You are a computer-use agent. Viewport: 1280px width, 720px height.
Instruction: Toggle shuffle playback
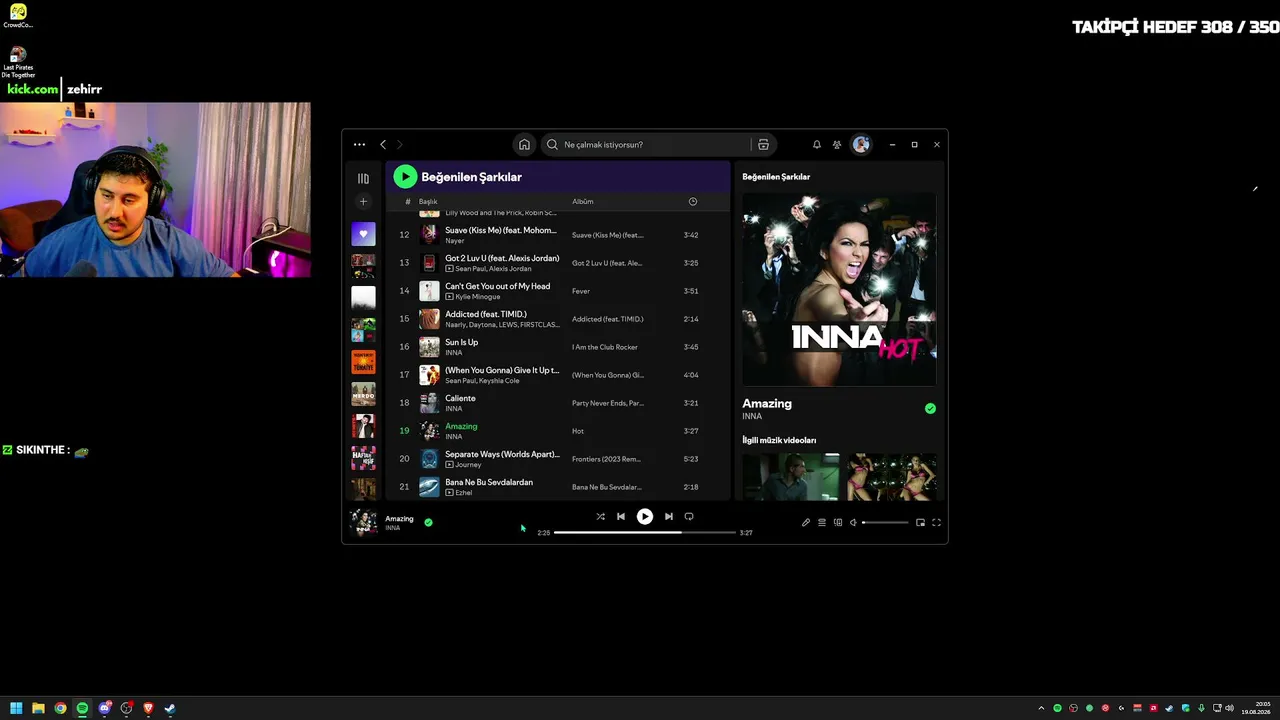tap(600, 517)
